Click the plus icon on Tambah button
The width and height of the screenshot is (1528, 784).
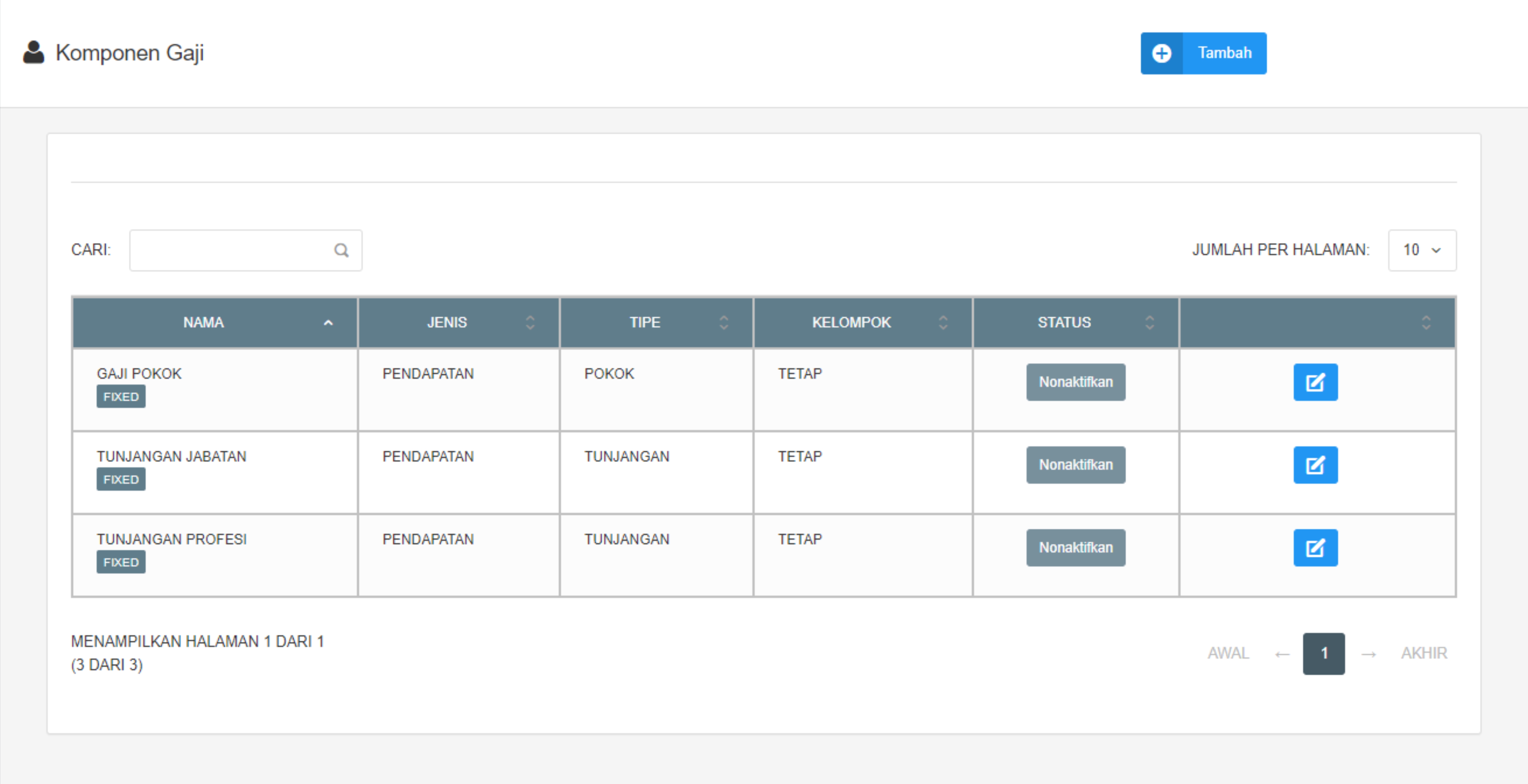coord(1161,53)
